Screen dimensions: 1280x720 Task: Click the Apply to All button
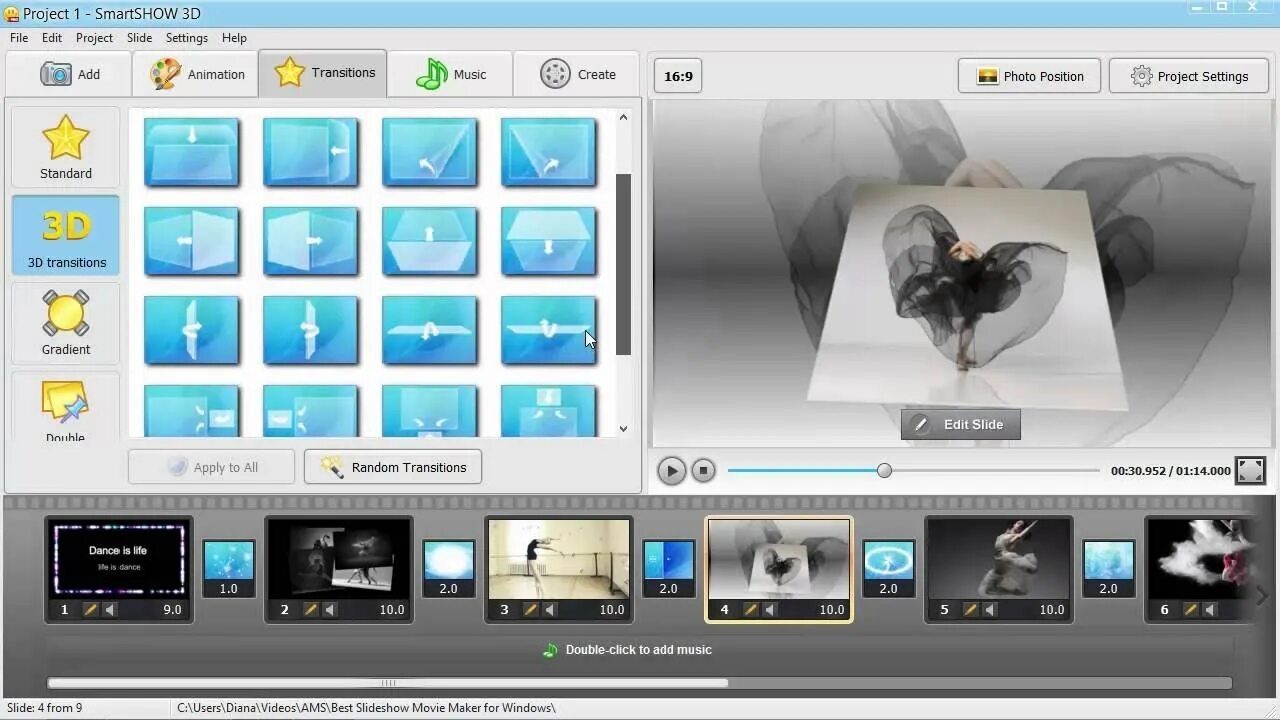pos(212,467)
